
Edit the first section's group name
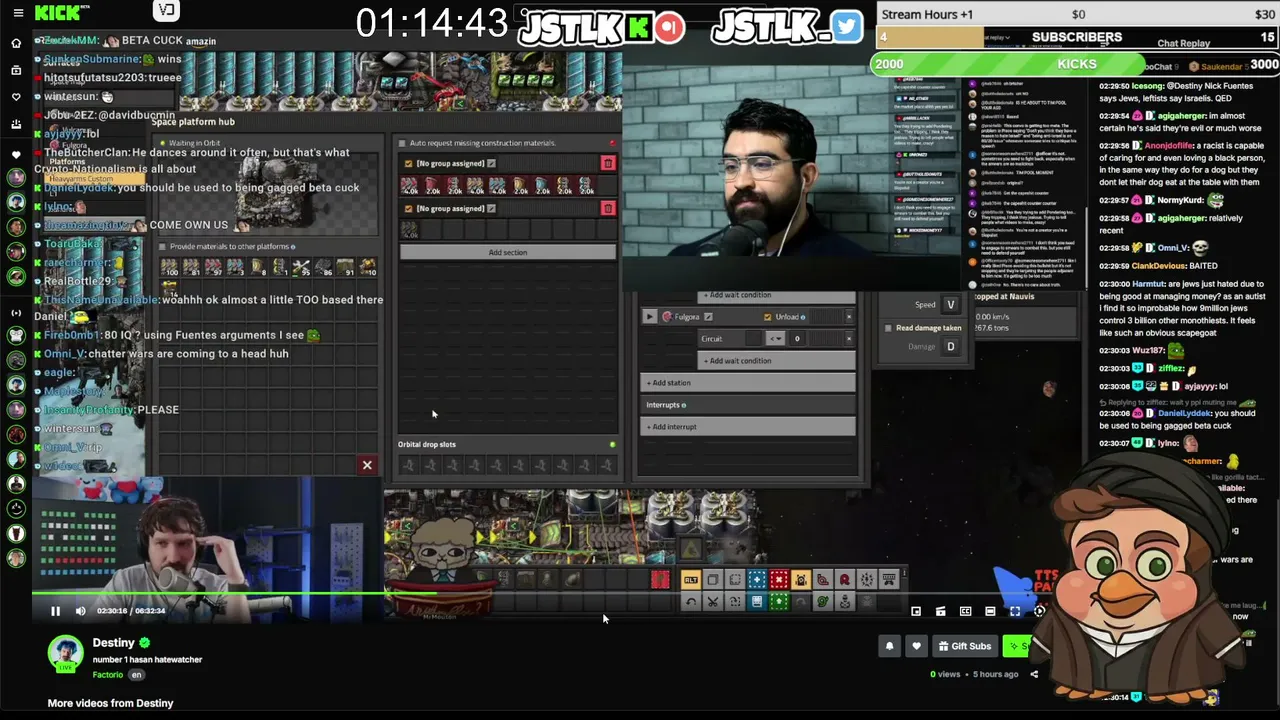pyautogui.click(x=491, y=163)
